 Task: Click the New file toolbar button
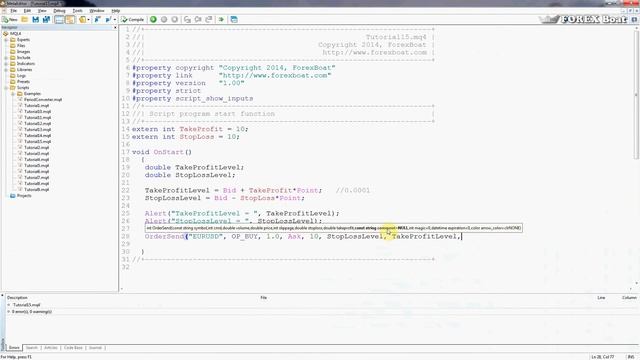tap(10, 20)
